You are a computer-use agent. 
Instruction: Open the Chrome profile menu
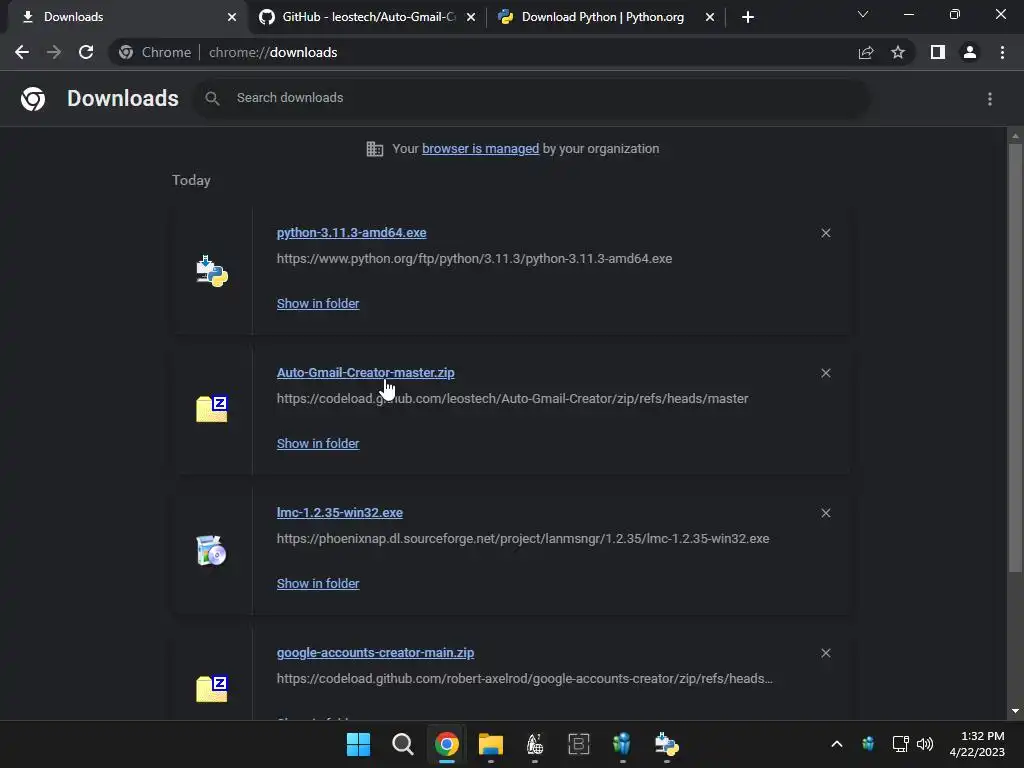coord(970,52)
